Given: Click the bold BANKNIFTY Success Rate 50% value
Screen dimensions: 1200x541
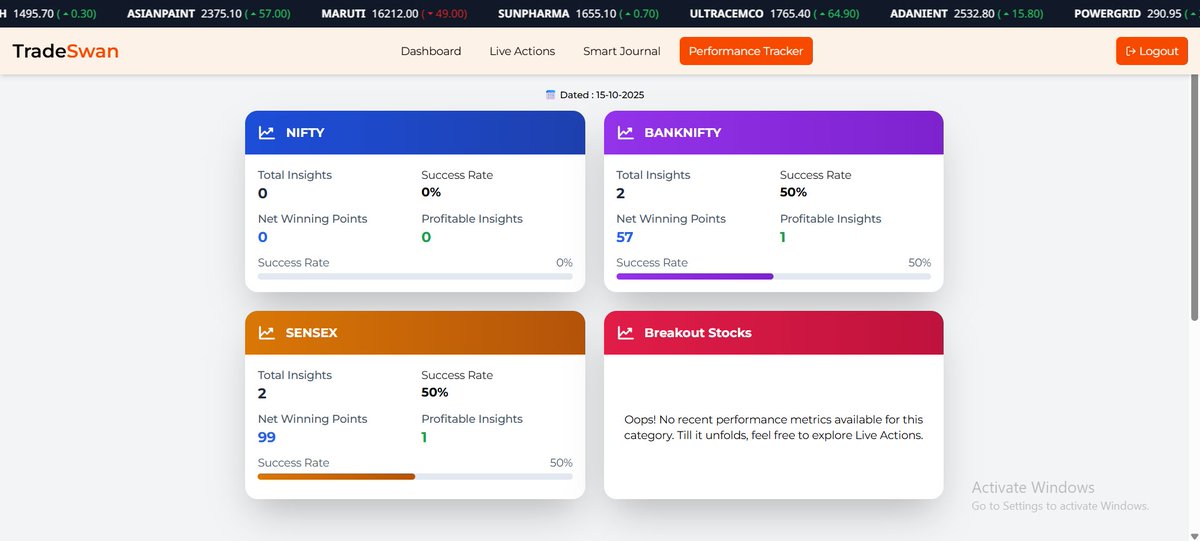Looking at the screenshot, I should 793,192.
